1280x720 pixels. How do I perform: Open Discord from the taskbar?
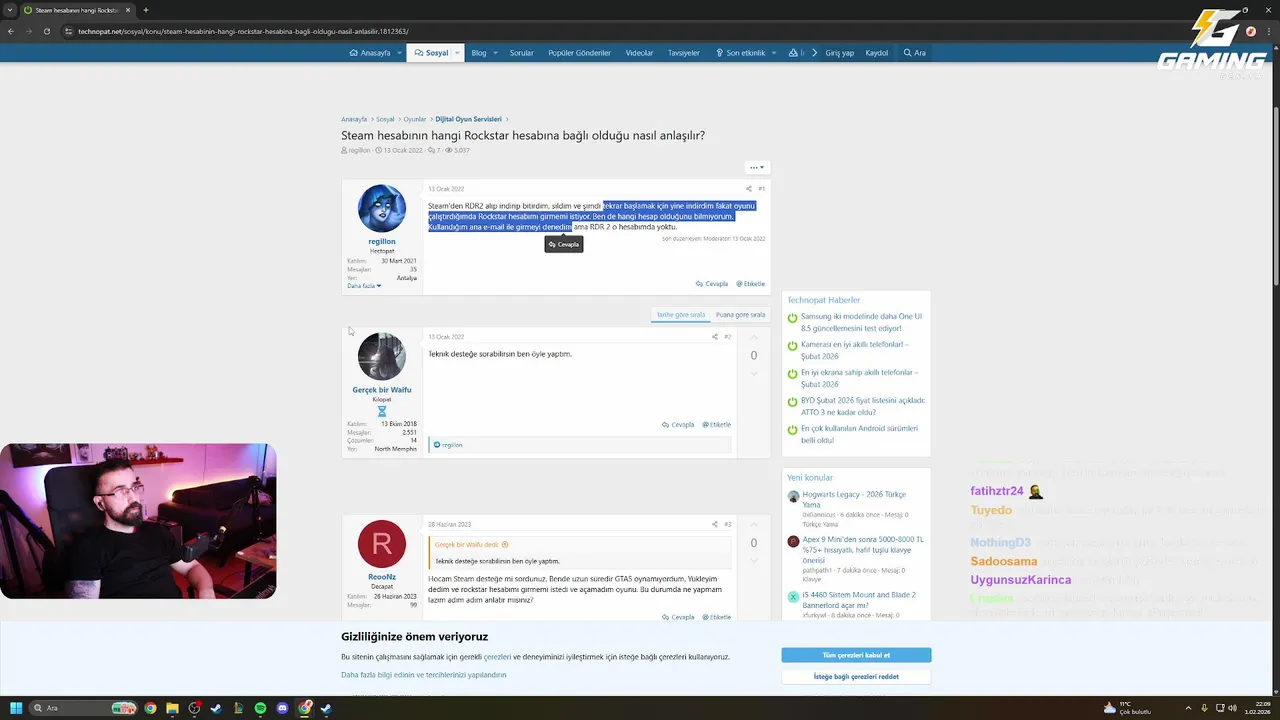click(x=282, y=708)
